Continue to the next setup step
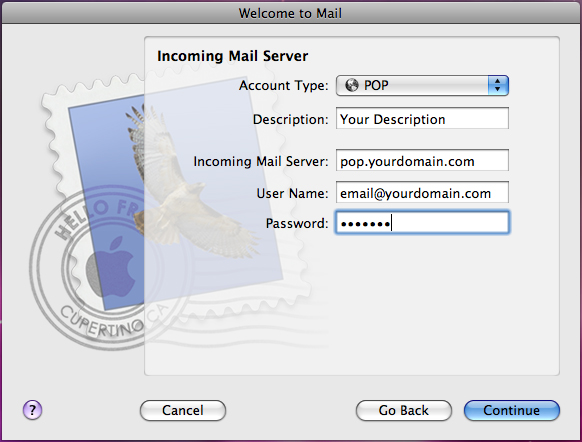 [x=511, y=410]
